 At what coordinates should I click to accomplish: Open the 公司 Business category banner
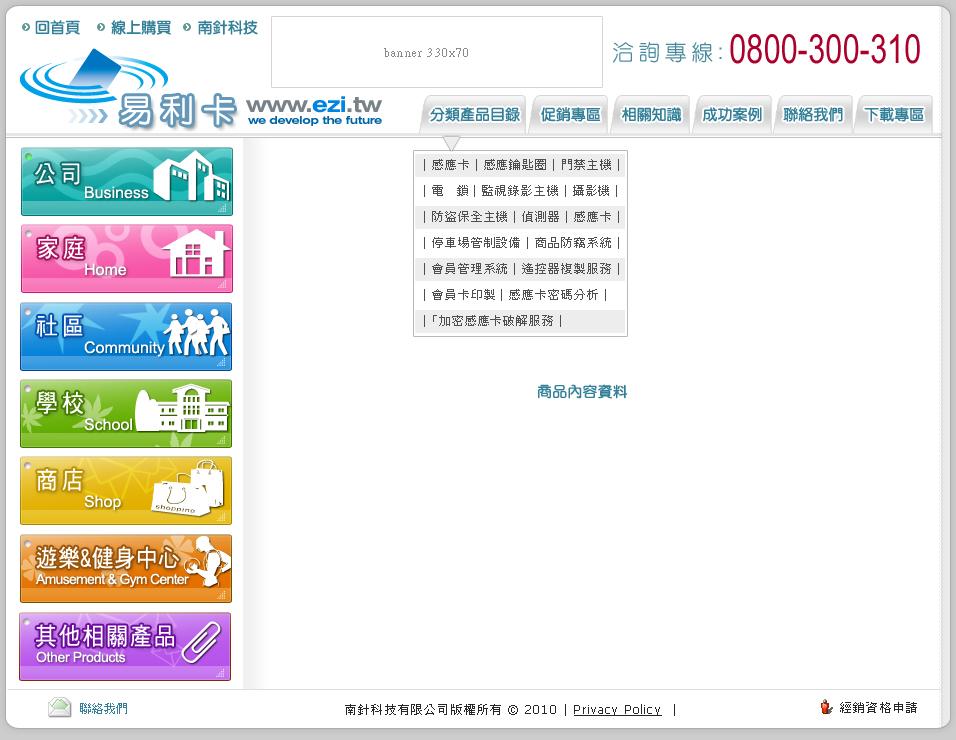(x=127, y=182)
